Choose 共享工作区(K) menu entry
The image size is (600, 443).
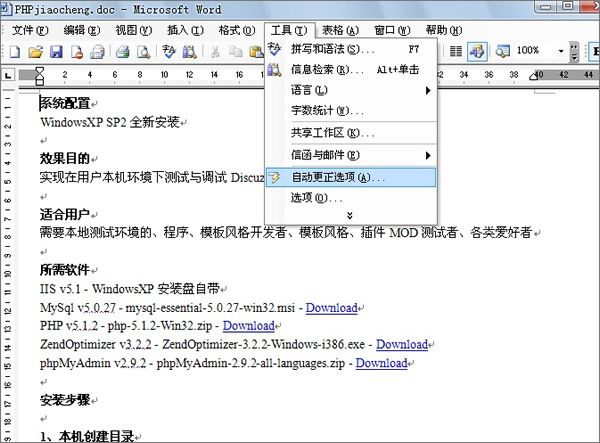pyautogui.click(x=351, y=133)
